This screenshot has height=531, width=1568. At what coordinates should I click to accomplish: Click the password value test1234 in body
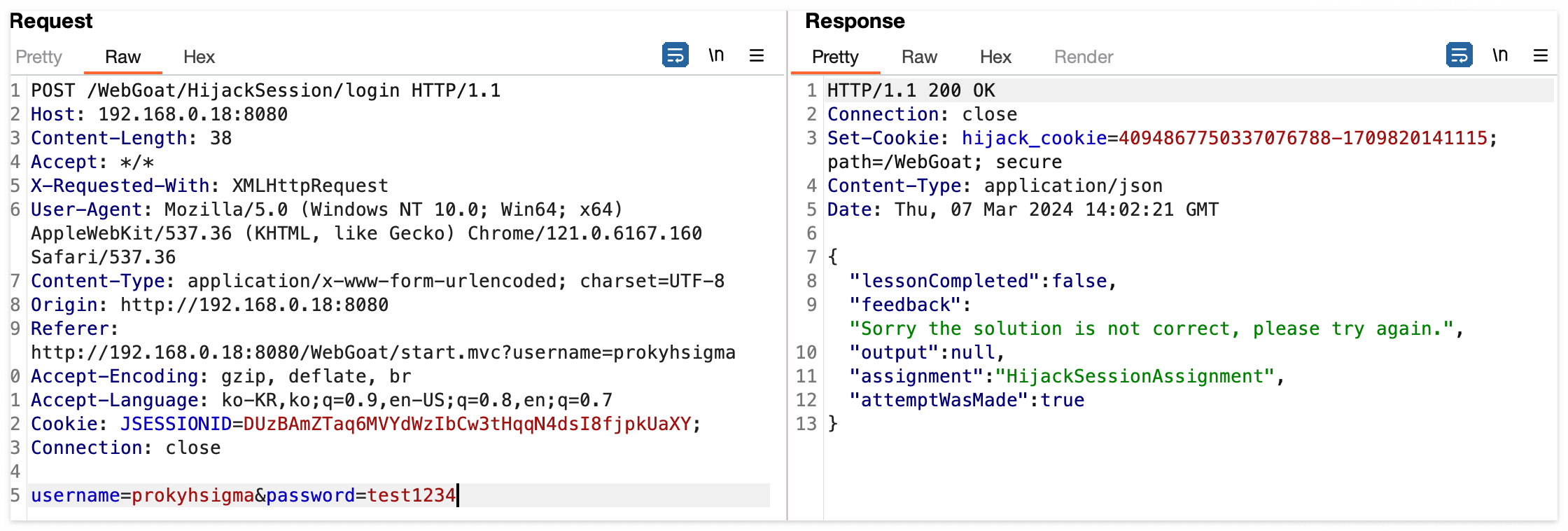tap(412, 495)
